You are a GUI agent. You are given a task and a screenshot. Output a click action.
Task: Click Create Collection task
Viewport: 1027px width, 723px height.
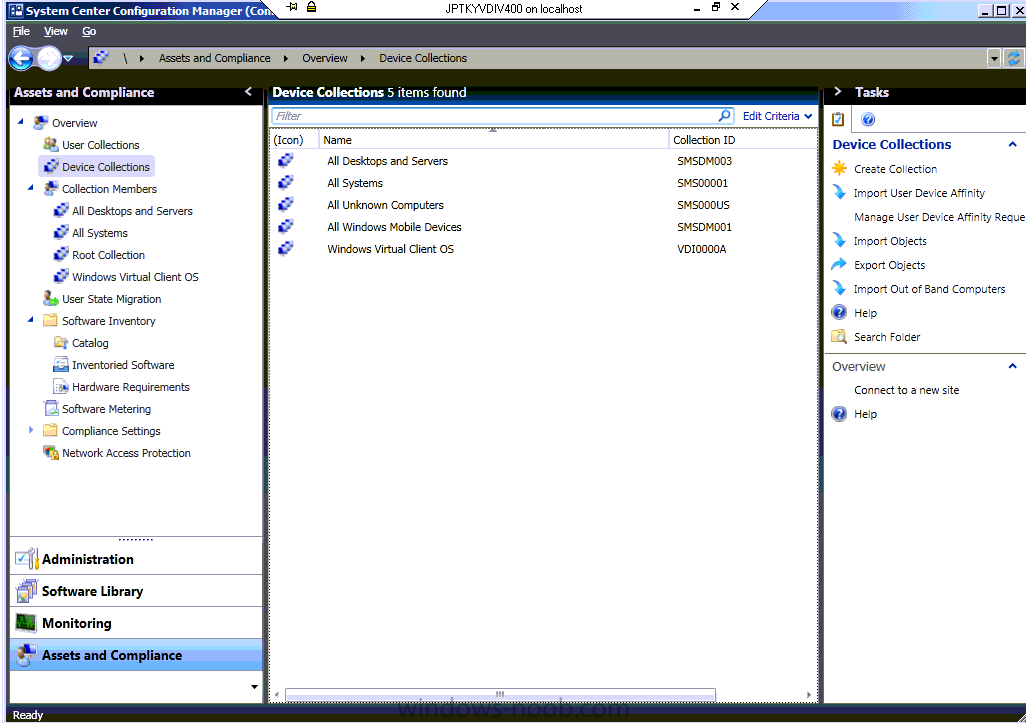point(895,168)
